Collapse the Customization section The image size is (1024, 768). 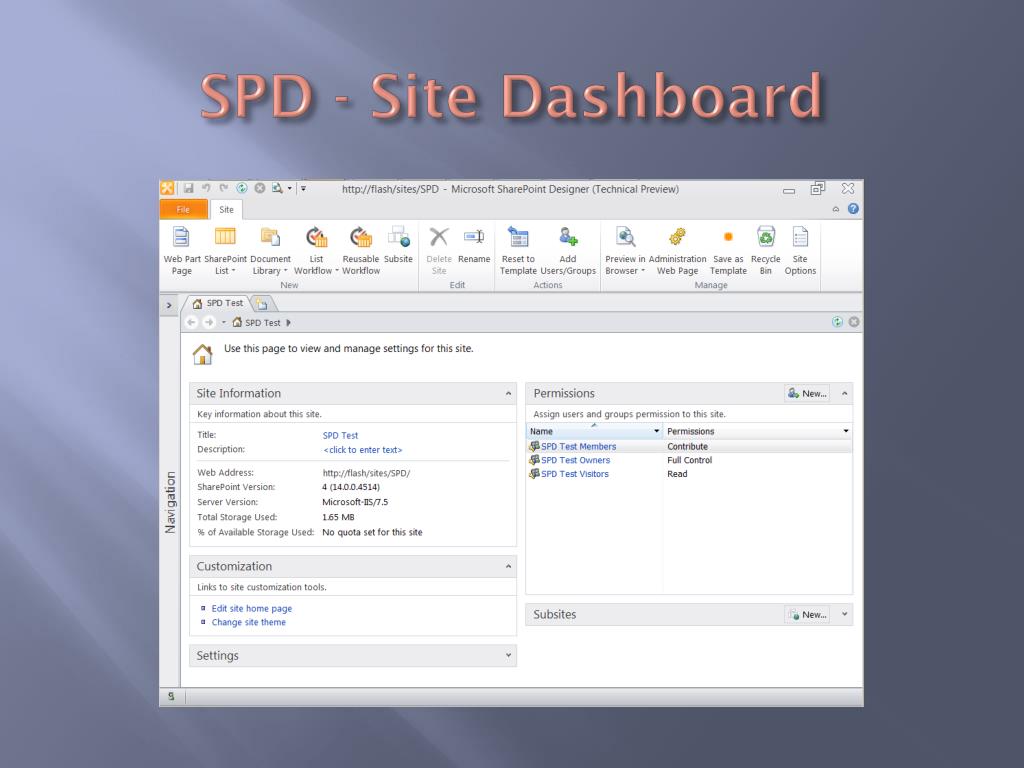508,566
